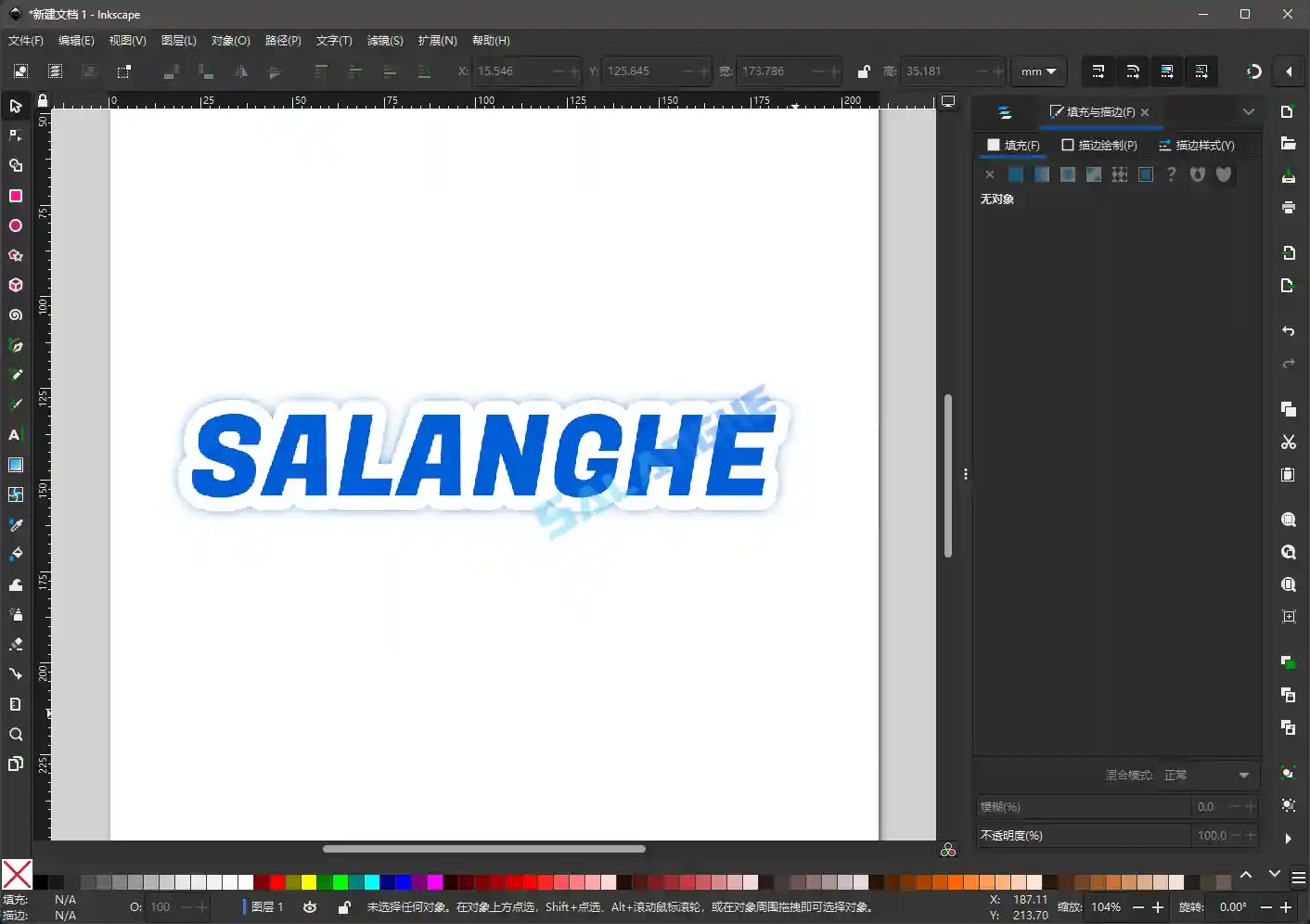Click Select All objects icon
1310x924 pixels.
[20, 71]
